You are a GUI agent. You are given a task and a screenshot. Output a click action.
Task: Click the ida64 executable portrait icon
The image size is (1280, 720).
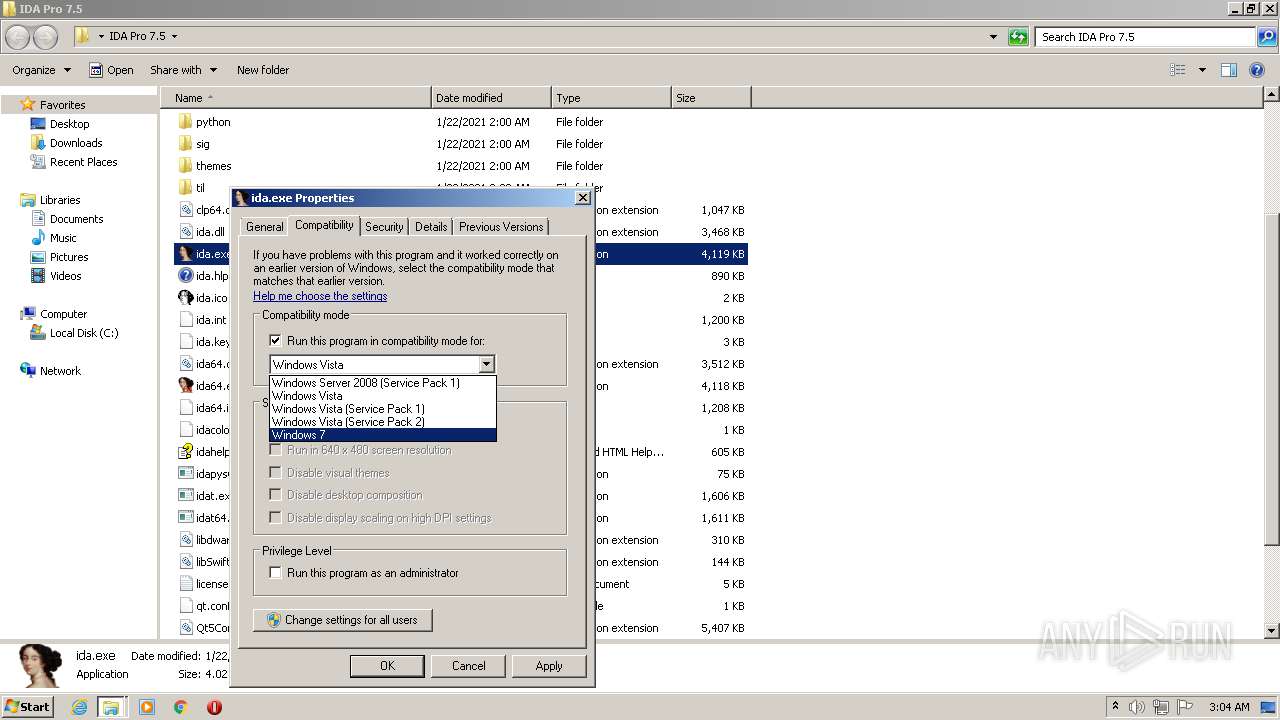(185, 386)
